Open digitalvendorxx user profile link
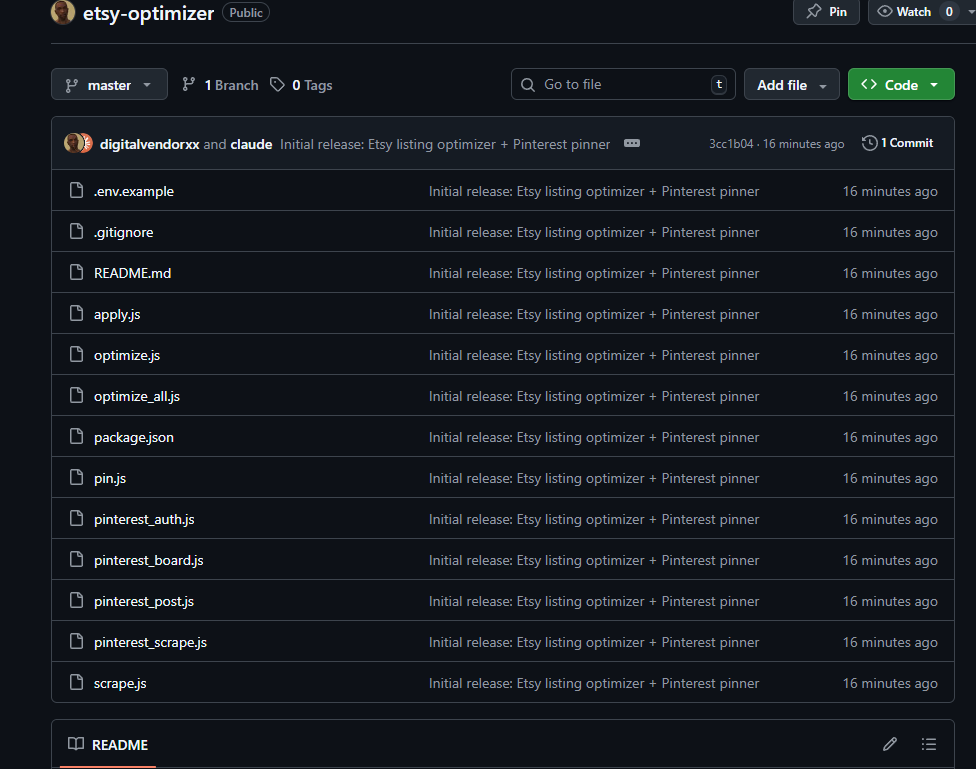 [149, 144]
